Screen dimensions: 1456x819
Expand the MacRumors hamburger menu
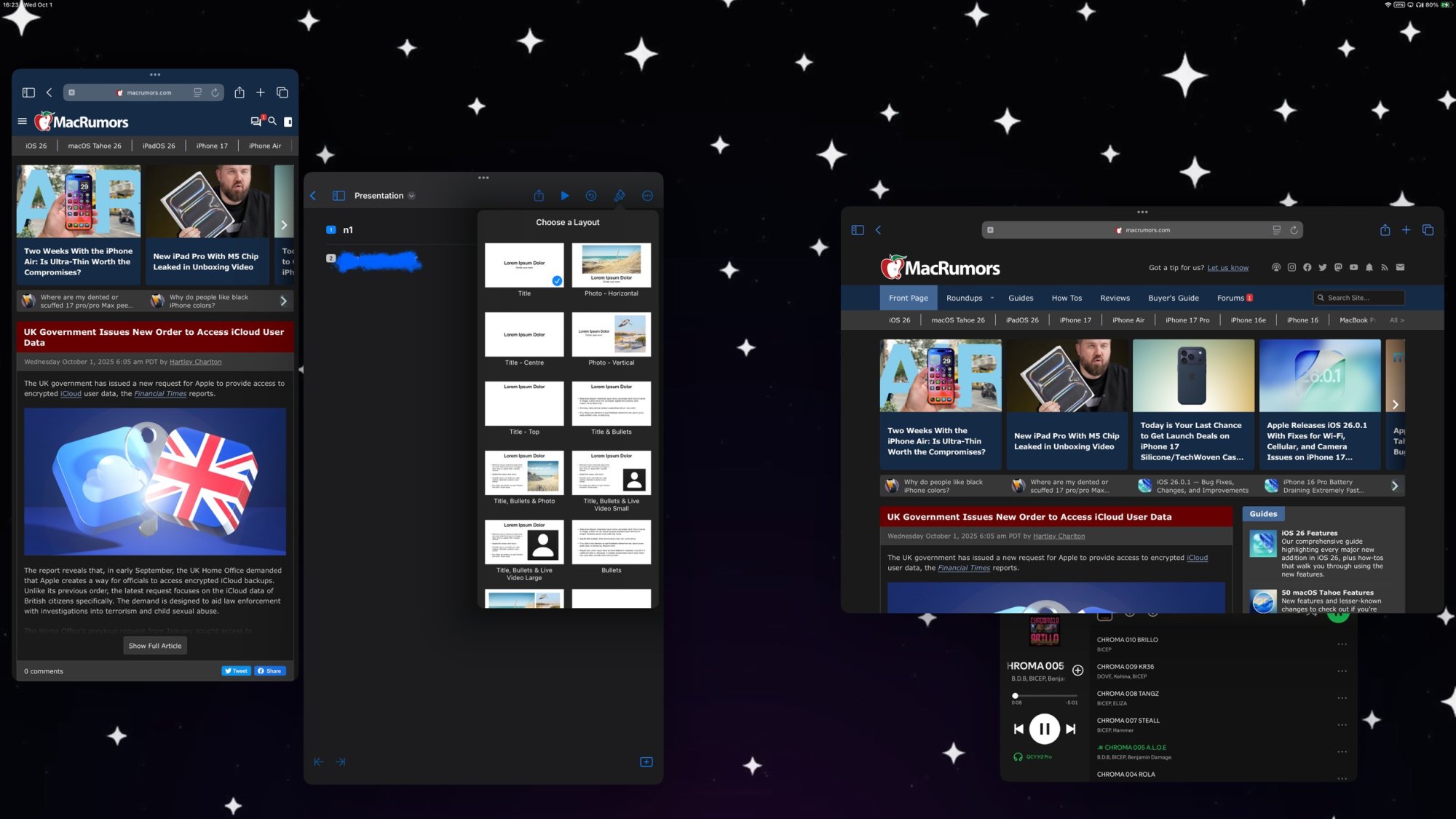click(23, 122)
